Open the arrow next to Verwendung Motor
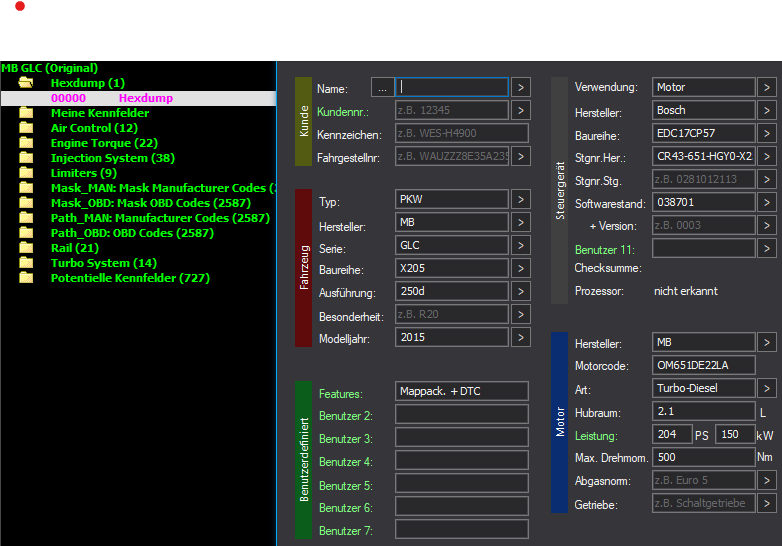The width and height of the screenshot is (782, 546). tap(767, 87)
